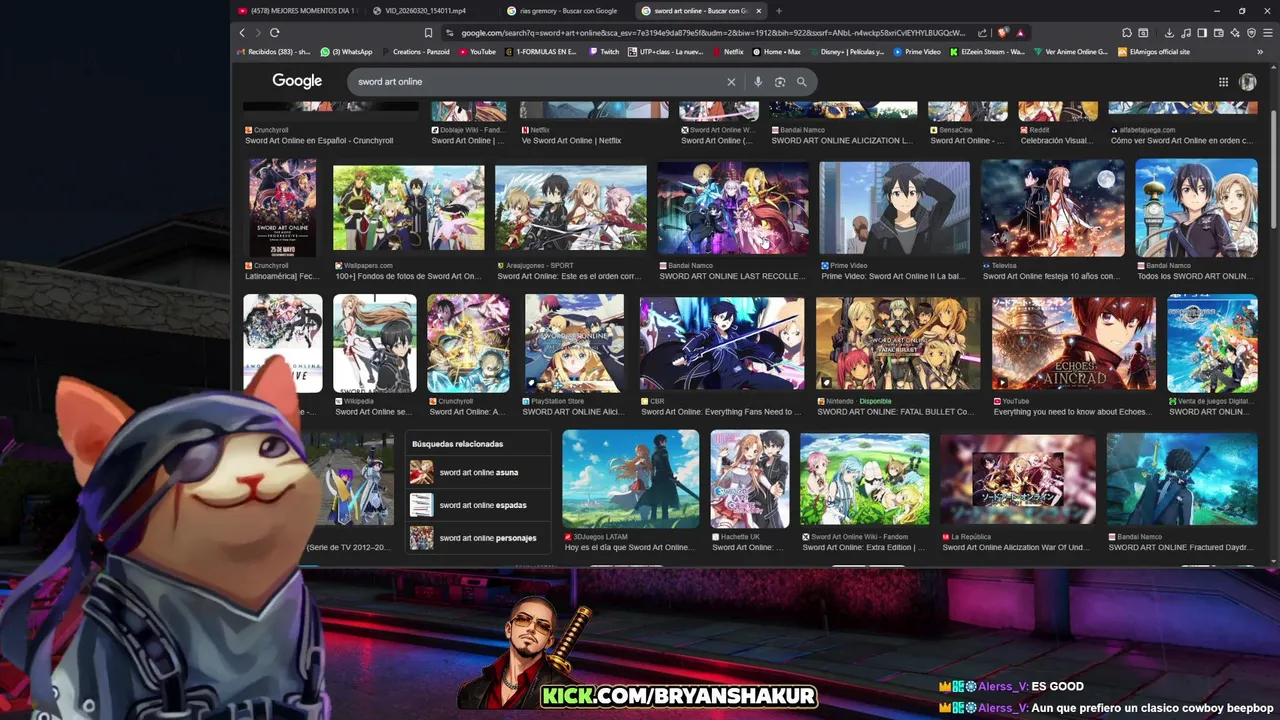
Task: Open the 1-FORMULAS EN E... bookmark
Action: tap(541, 52)
